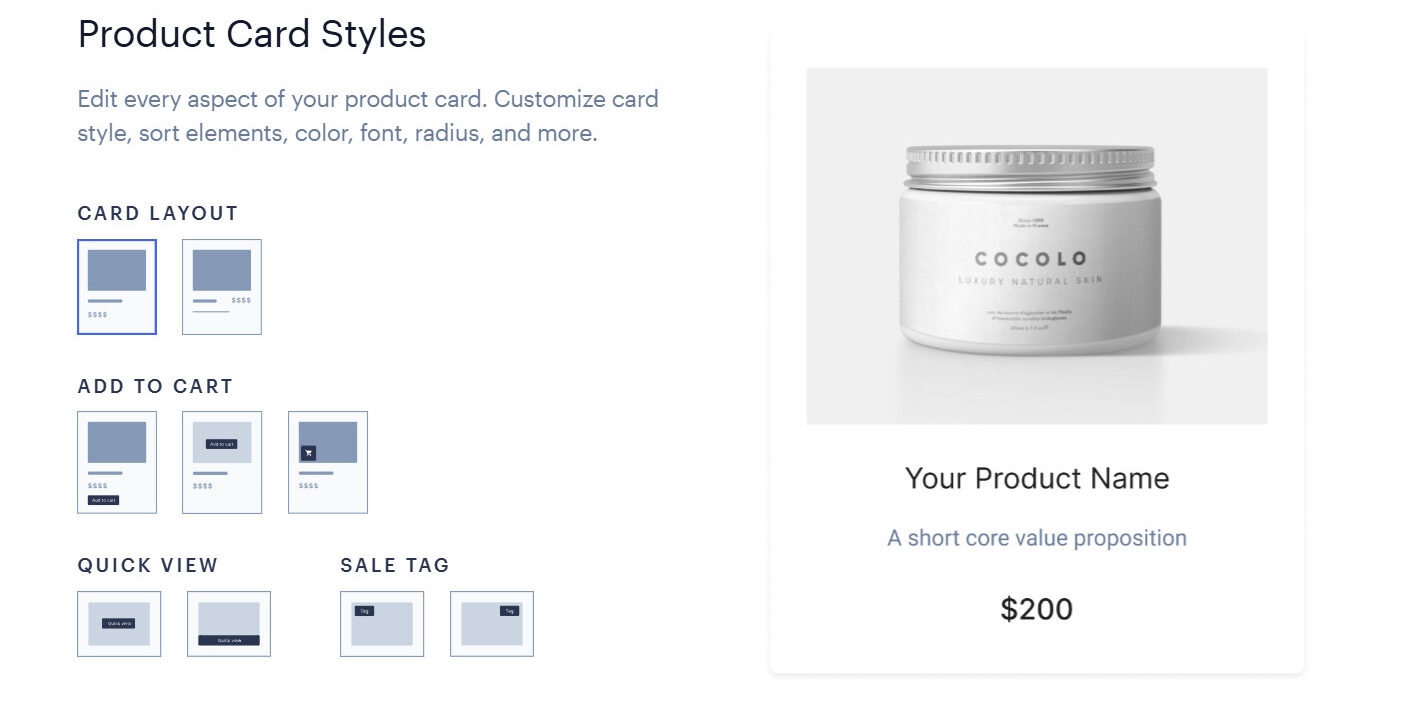Viewport: 1409px width, 714px height.
Task: Choose the Card Layout with price divider
Action: point(221,286)
